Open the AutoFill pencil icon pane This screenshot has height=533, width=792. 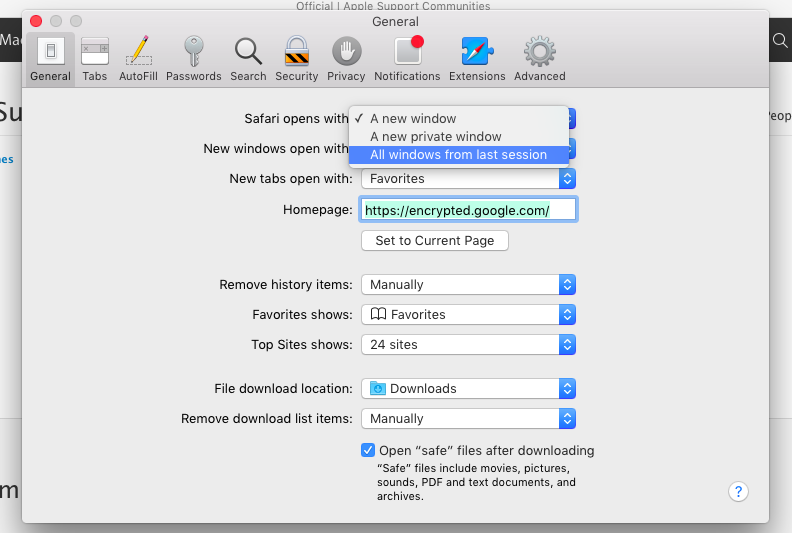click(x=138, y=60)
